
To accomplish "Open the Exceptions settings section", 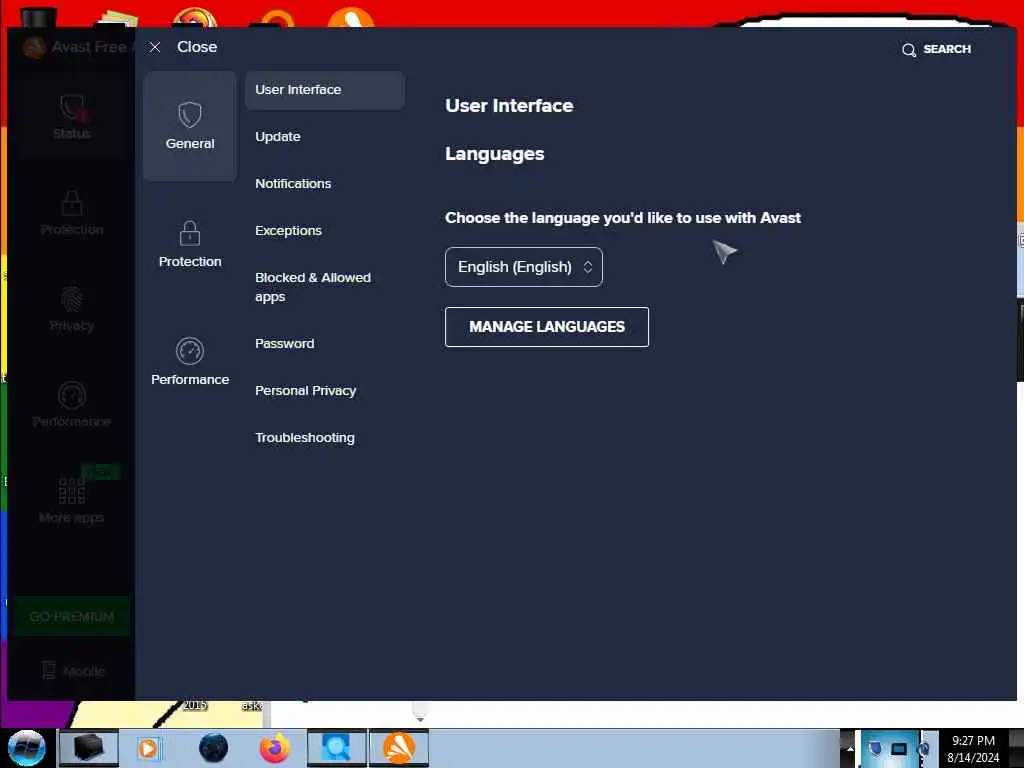I will coord(288,231).
